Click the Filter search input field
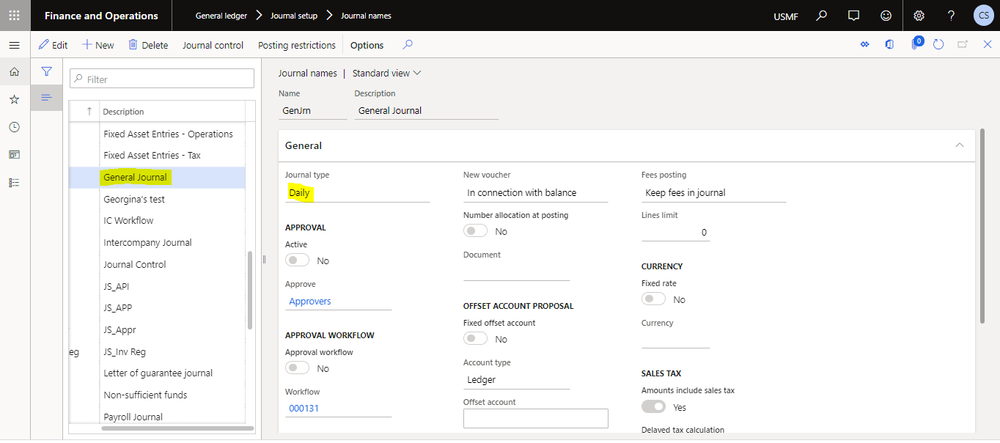The image size is (1000, 443). coord(161,78)
